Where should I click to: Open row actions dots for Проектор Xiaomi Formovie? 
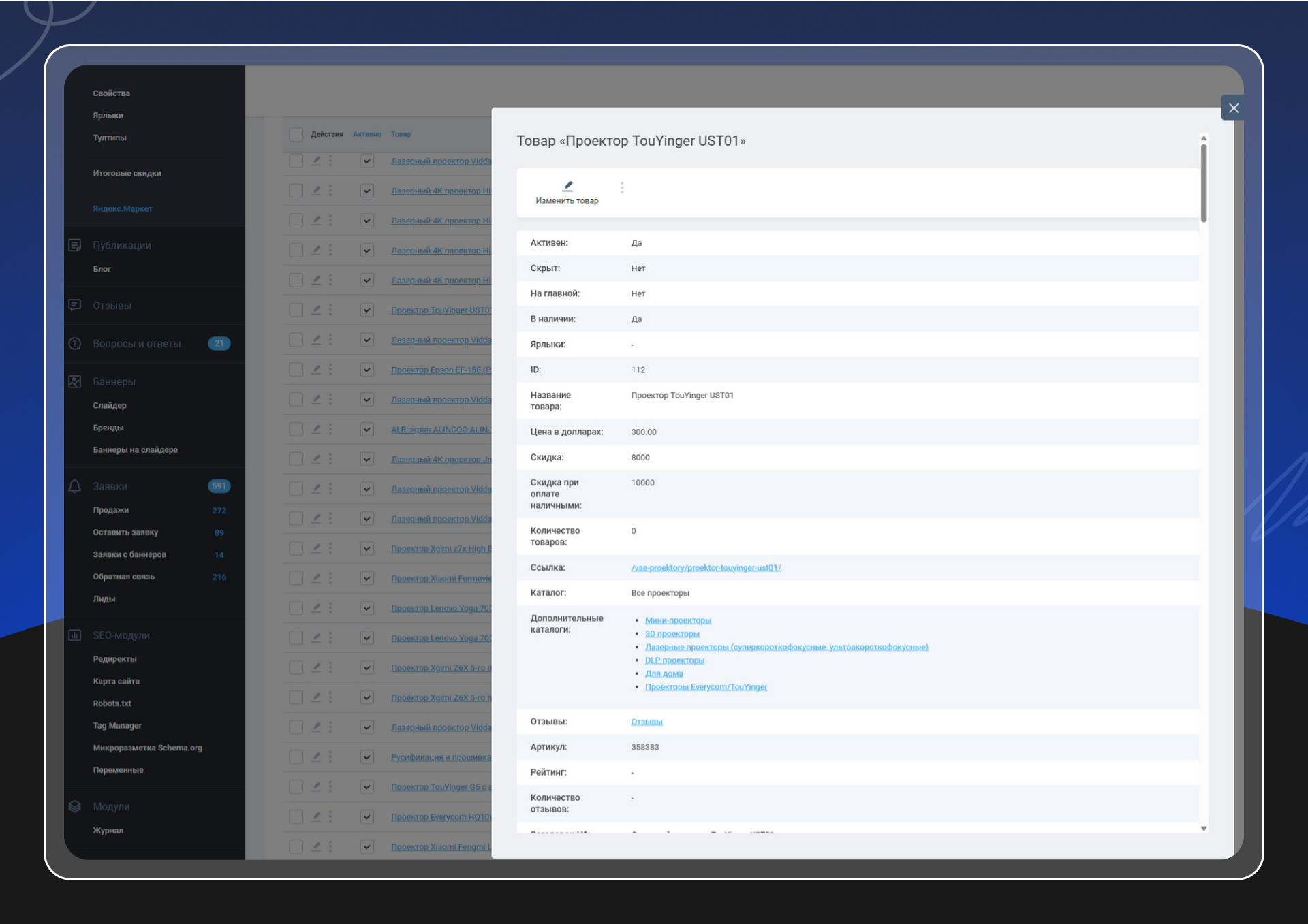330,578
